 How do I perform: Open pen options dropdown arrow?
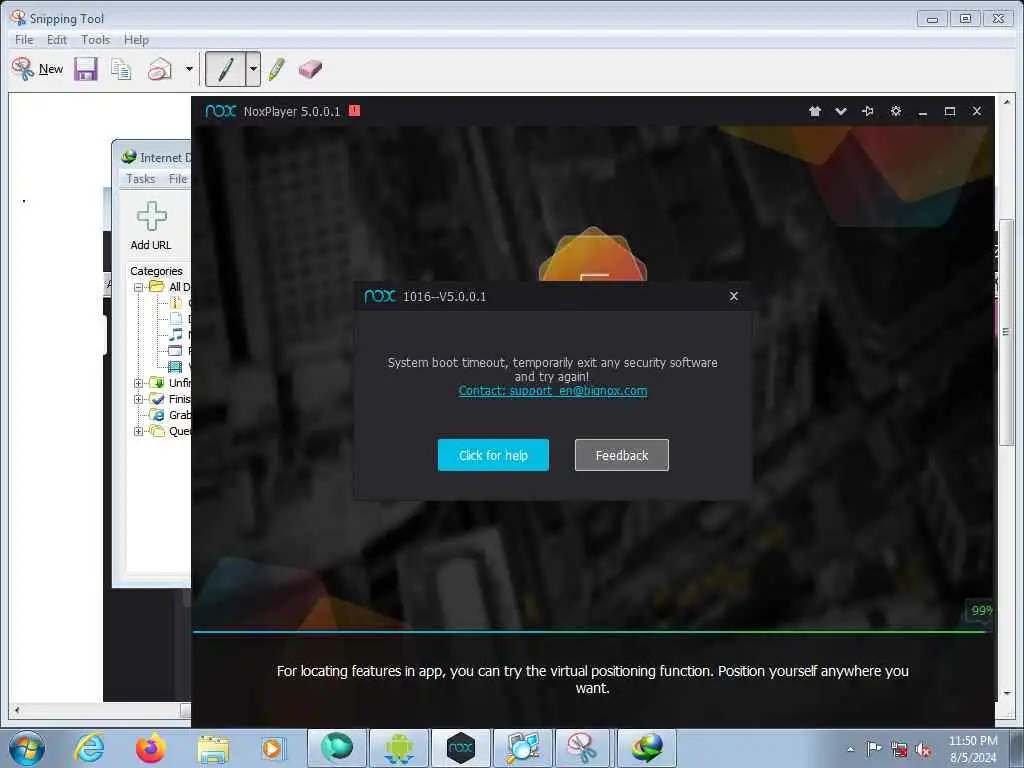coord(253,69)
